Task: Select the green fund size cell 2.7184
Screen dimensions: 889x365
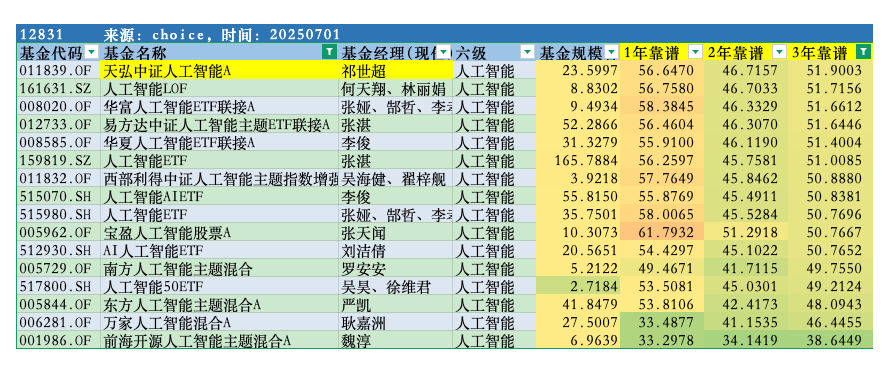Action: click(578, 286)
